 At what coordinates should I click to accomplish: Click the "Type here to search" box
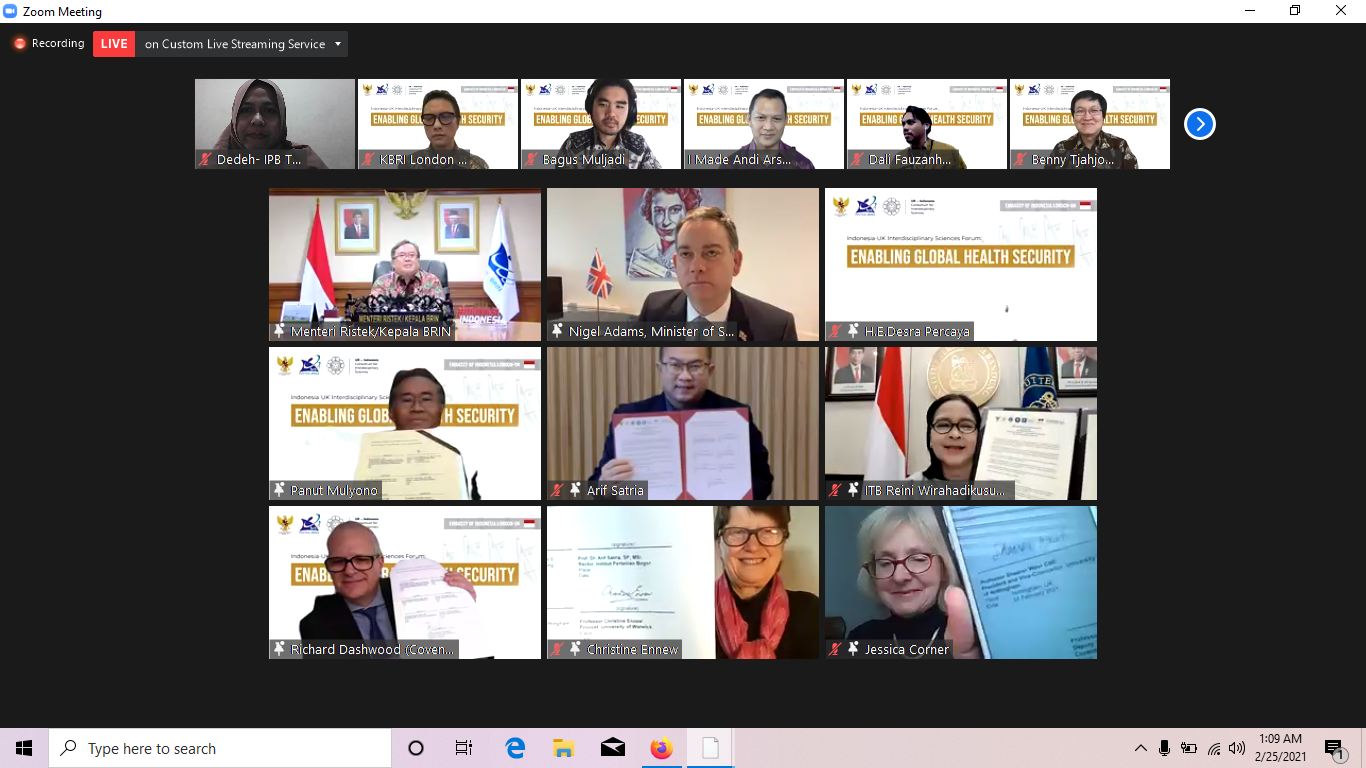coord(220,748)
